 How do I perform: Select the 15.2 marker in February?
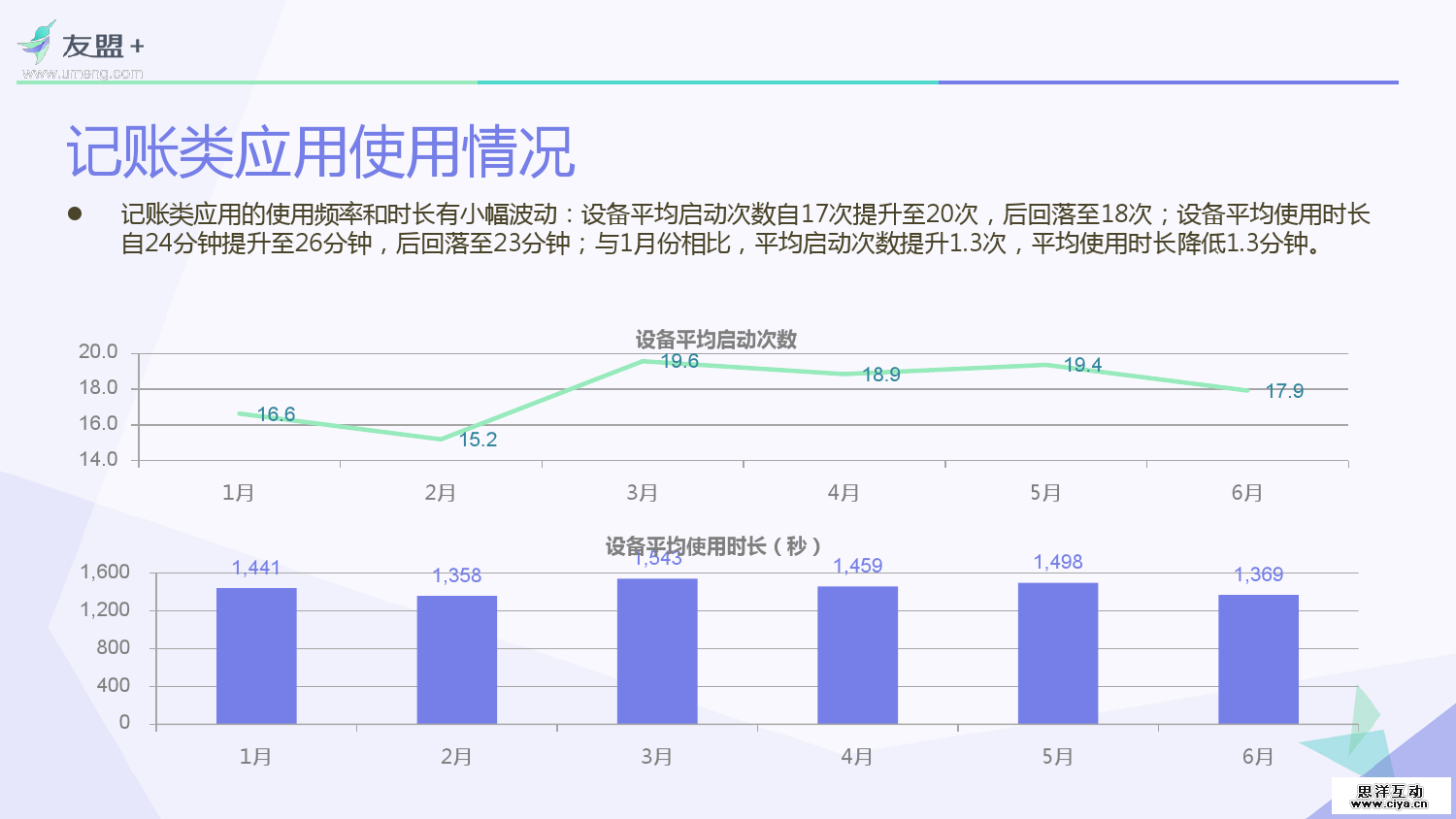(442, 440)
